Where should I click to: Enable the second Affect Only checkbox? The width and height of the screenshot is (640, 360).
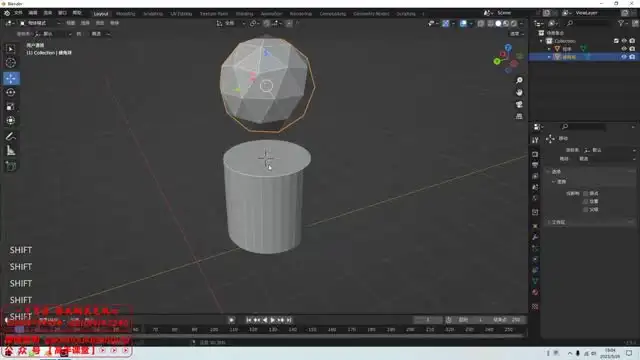click(586, 202)
